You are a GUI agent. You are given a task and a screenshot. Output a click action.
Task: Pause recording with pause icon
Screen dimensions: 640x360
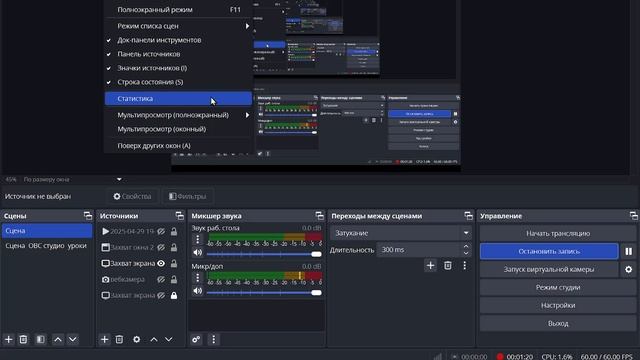[629, 251]
